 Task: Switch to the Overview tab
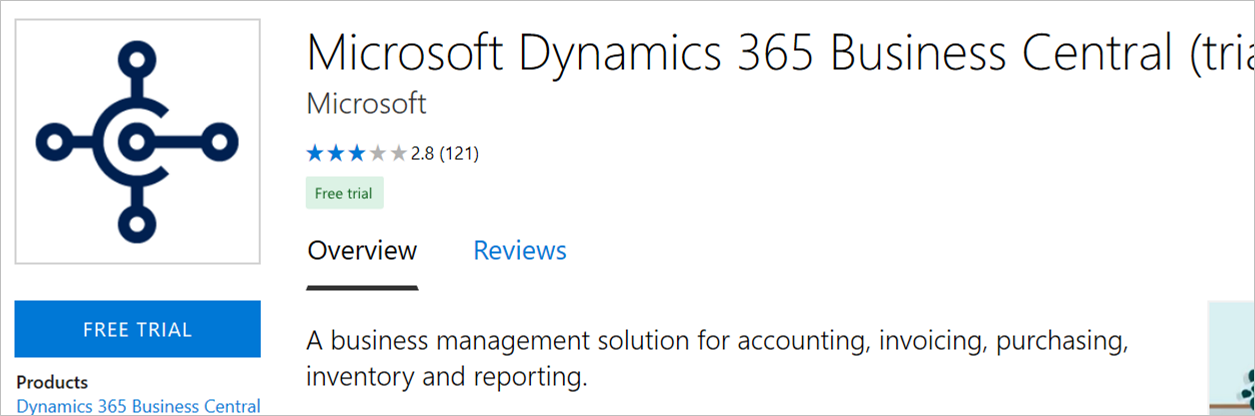pos(362,250)
